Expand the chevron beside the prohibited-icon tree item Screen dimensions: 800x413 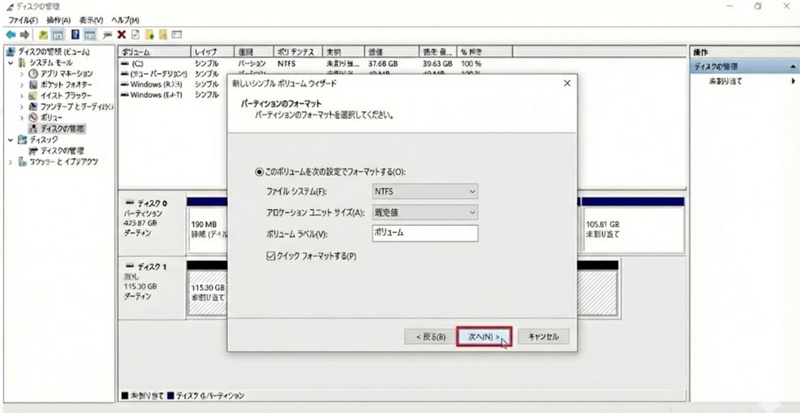[x=22, y=117]
